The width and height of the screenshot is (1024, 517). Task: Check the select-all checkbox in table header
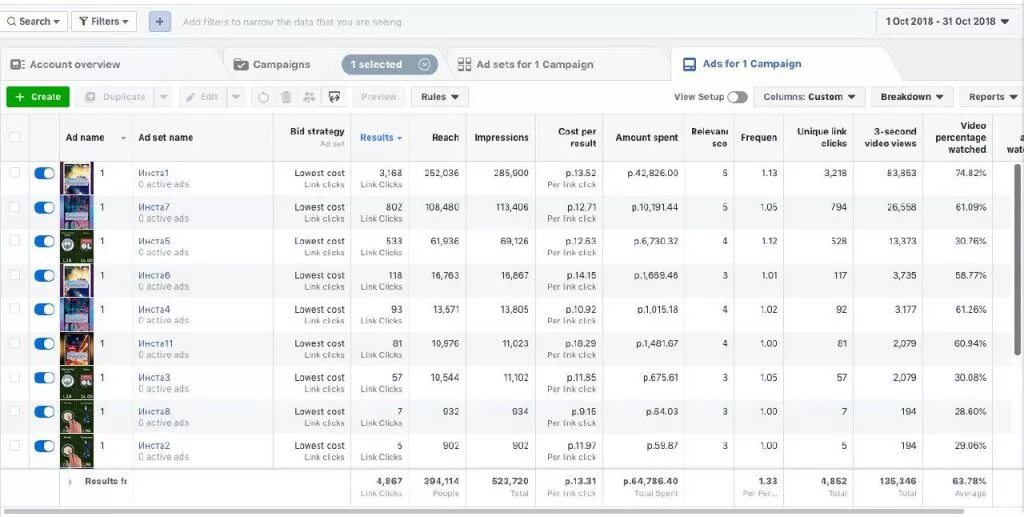click(14, 137)
